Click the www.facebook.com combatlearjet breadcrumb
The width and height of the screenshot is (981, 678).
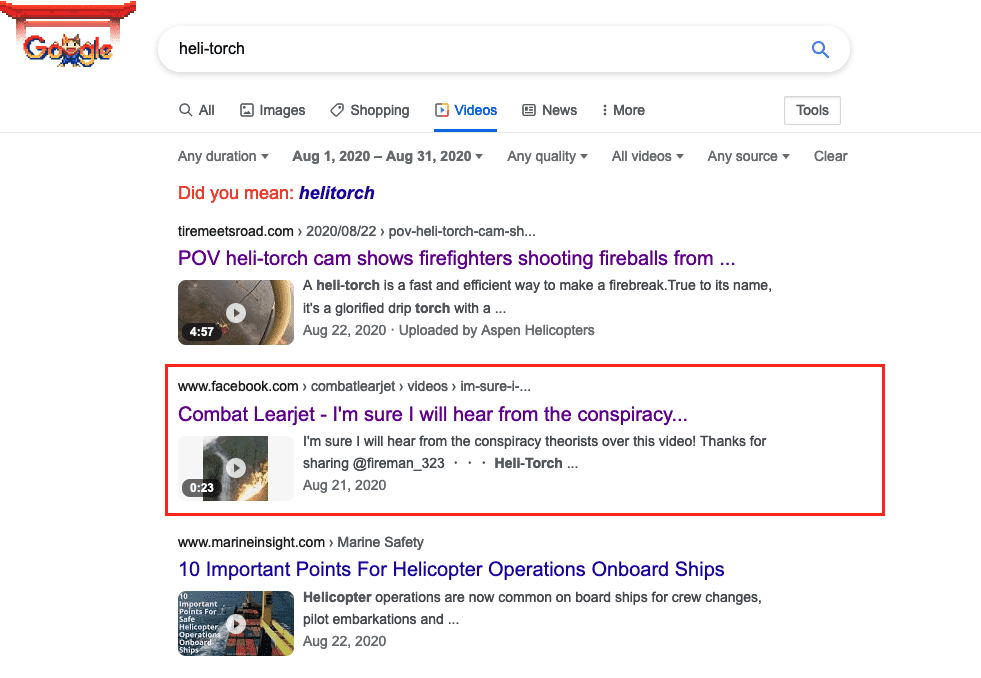(x=354, y=387)
